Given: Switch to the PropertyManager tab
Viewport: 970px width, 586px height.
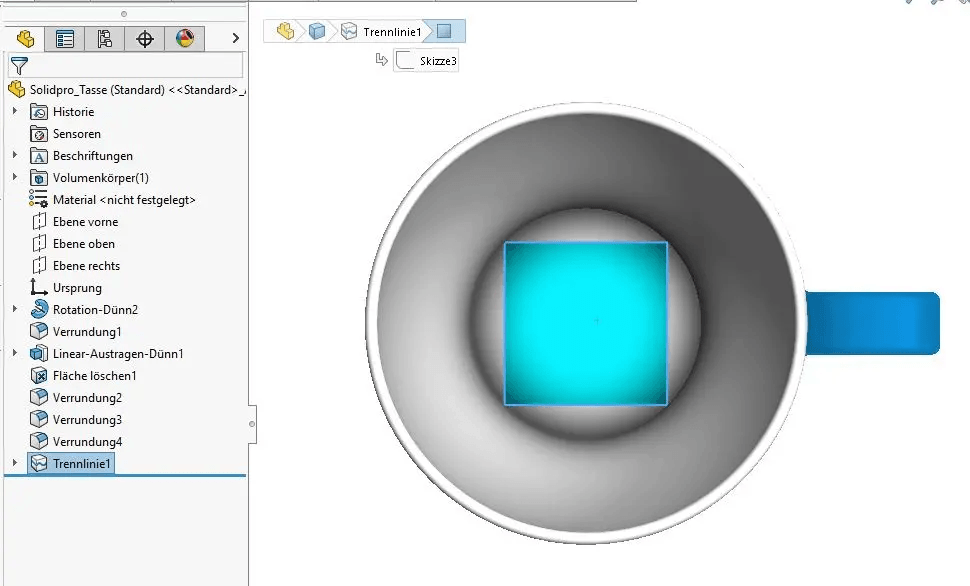Looking at the screenshot, I should (x=65, y=39).
